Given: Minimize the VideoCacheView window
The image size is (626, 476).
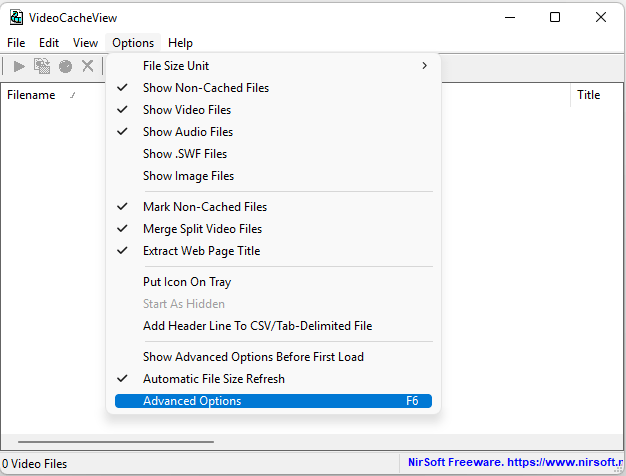Looking at the screenshot, I should 510,18.
